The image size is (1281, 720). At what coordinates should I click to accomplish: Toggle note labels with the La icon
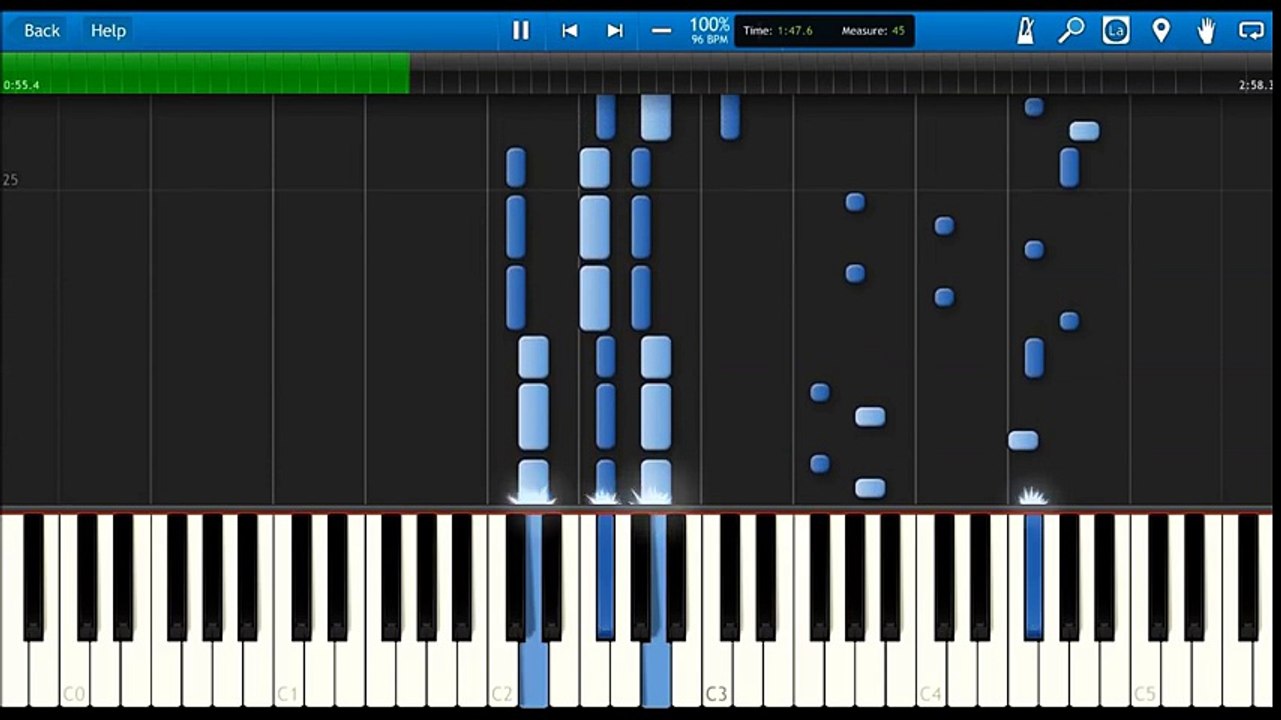1116,30
